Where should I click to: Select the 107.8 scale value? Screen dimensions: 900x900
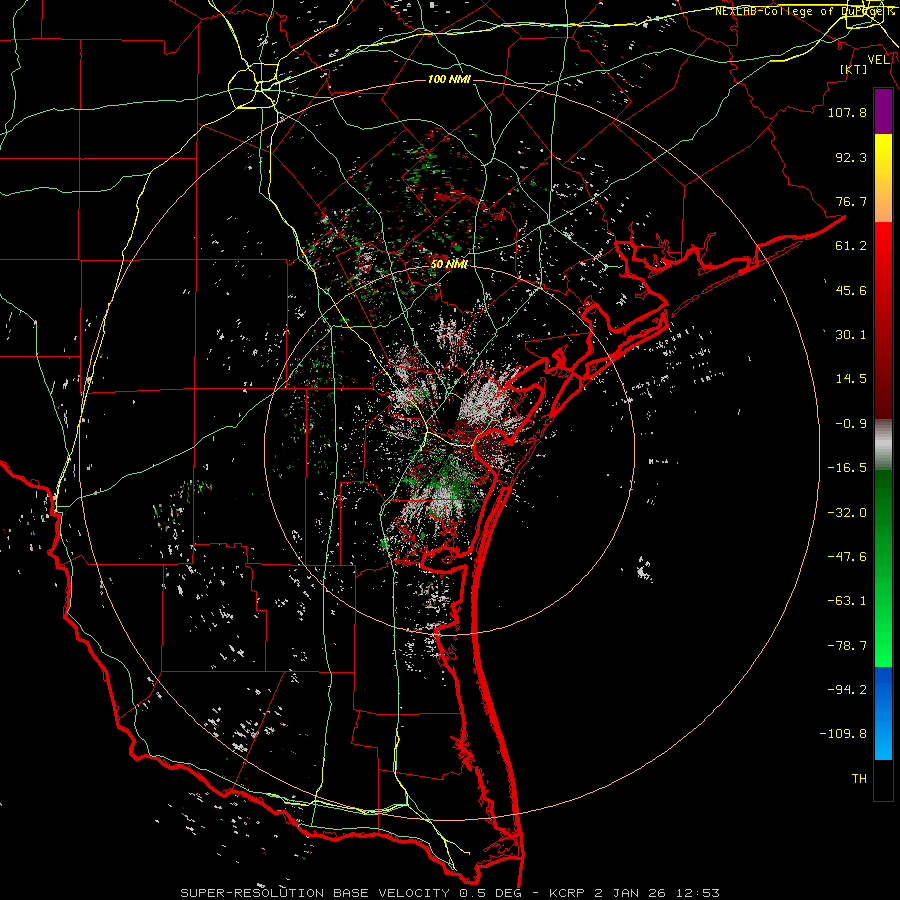pyautogui.click(x=847, y=112)
